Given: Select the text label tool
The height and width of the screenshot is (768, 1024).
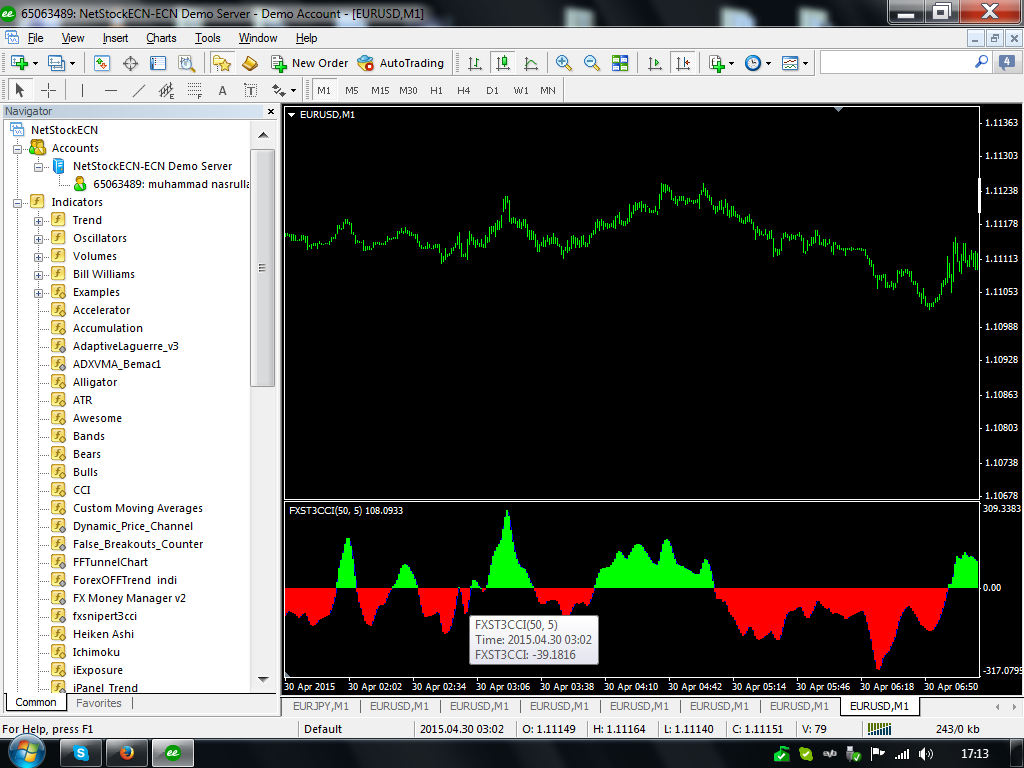Looking at the screenshot, I should [x=222, y=90].
